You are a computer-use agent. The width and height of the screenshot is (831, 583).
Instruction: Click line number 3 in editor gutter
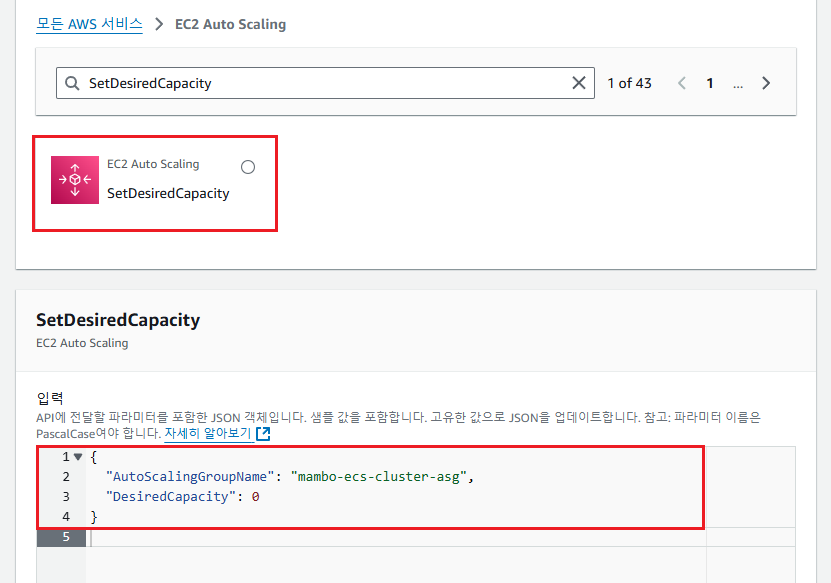pyautogui.click(x=65, y=497)
